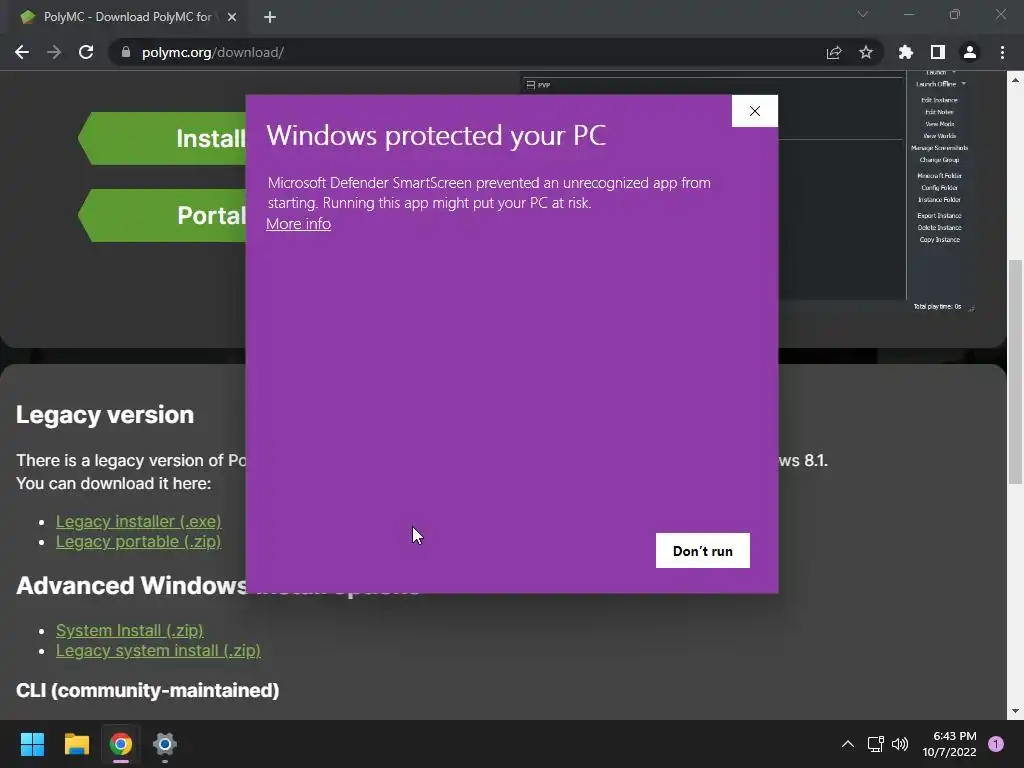Open the More info link in SmartScreen dialog
The image size is (1024, 768).
(298, 223)
